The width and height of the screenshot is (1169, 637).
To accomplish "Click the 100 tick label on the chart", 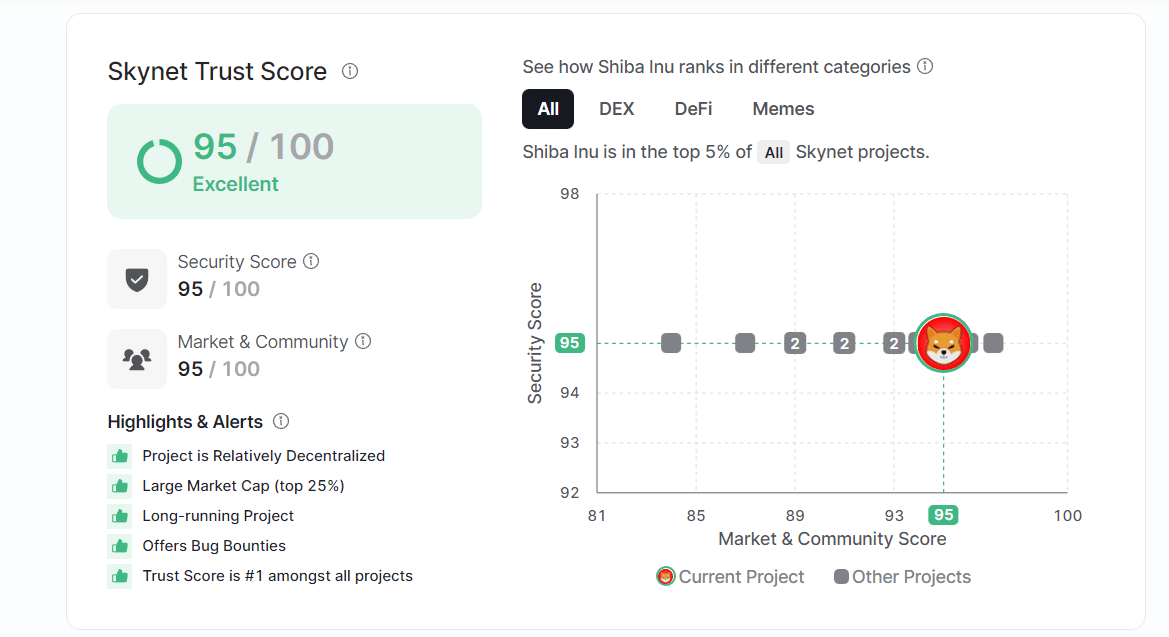I will point(1068,515).
